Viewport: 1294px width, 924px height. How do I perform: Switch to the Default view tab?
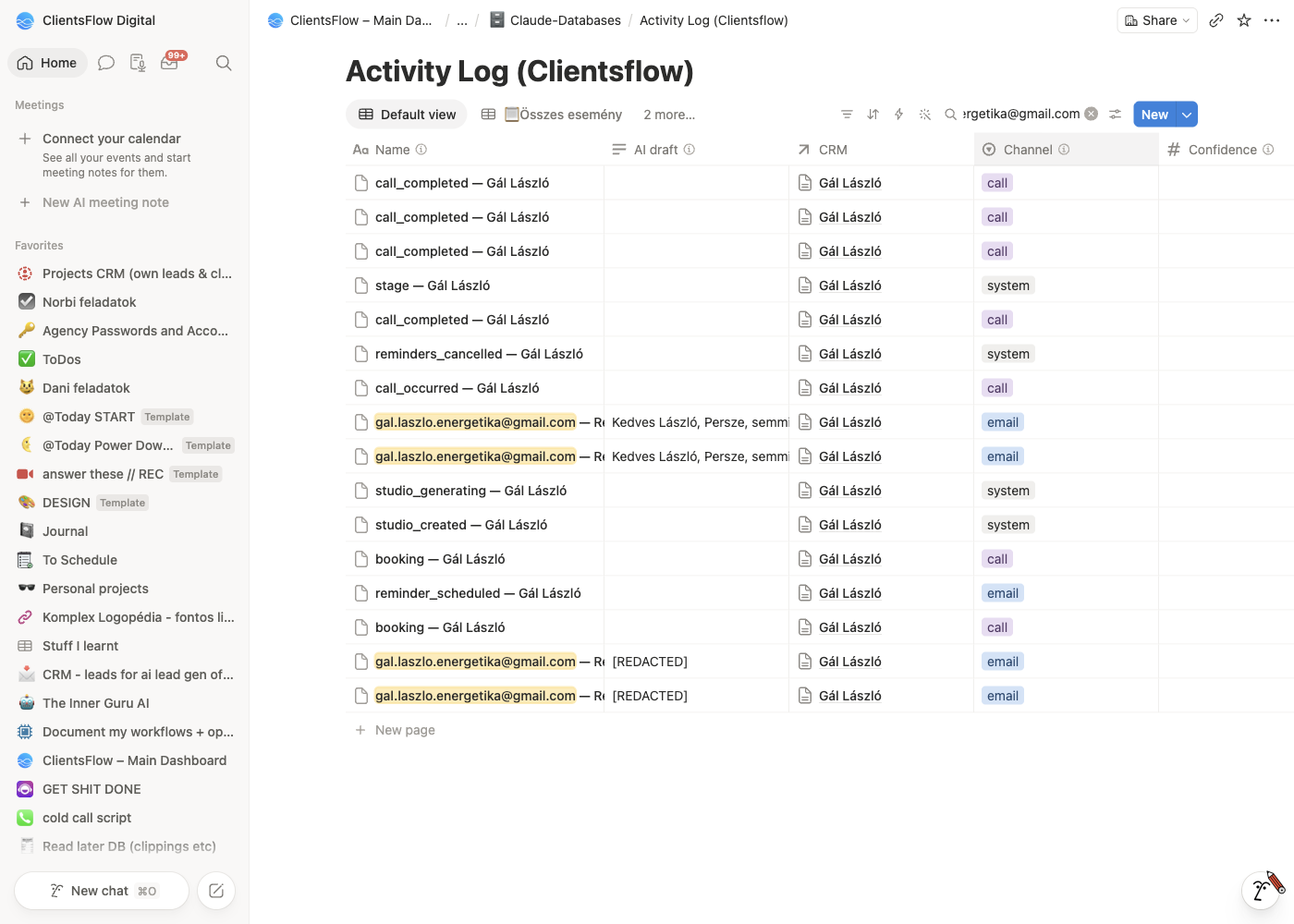pos(407,115)
